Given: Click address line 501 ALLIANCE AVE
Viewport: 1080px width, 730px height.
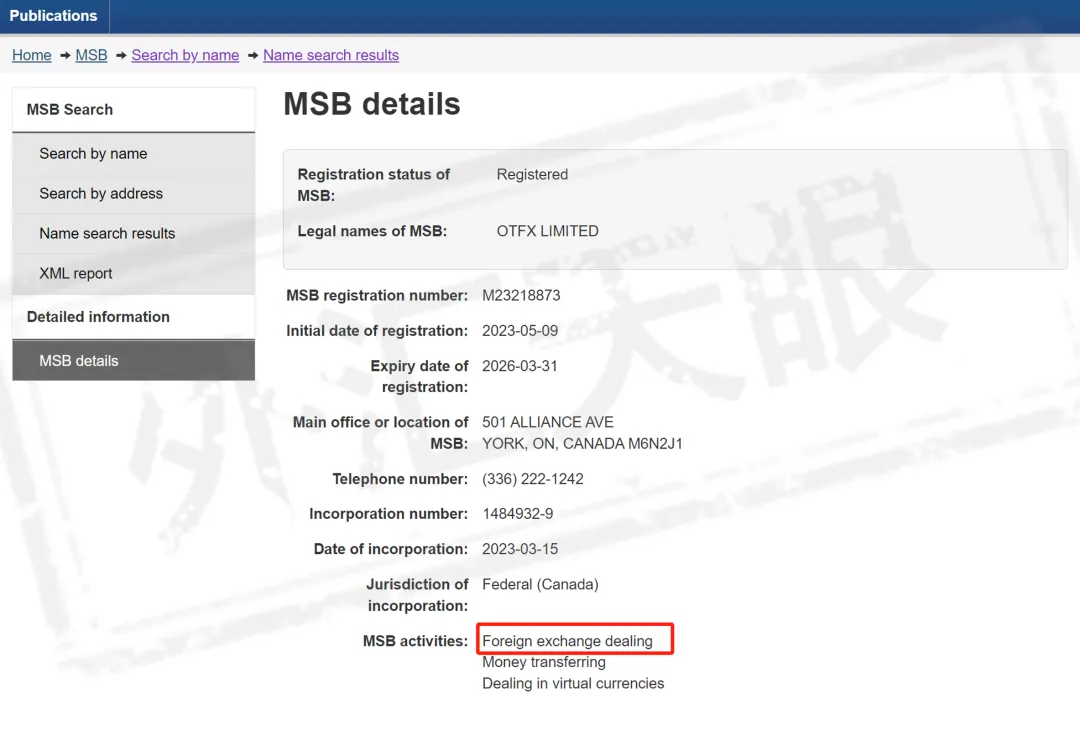Looking at the screenshot, I should (548, 422).
